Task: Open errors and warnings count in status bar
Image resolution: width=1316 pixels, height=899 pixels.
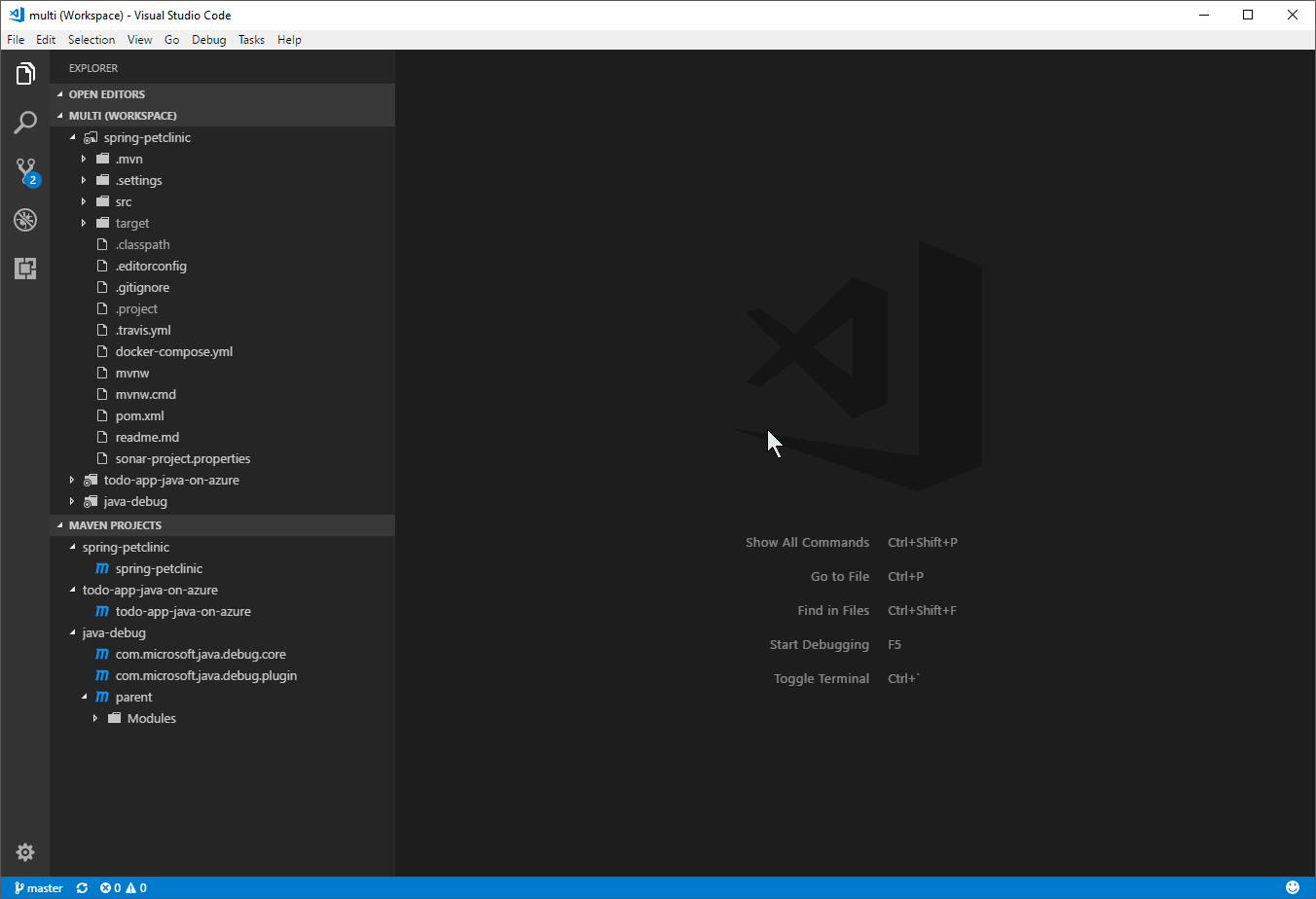Action: [124, 888]
